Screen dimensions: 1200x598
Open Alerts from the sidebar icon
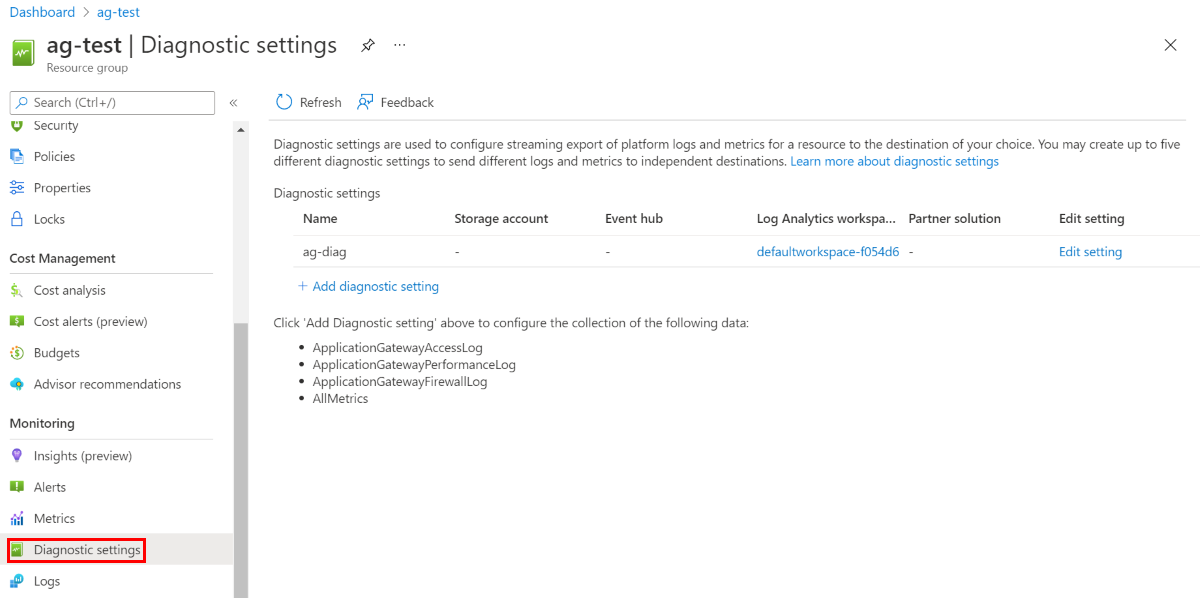[x=19, y=487]
